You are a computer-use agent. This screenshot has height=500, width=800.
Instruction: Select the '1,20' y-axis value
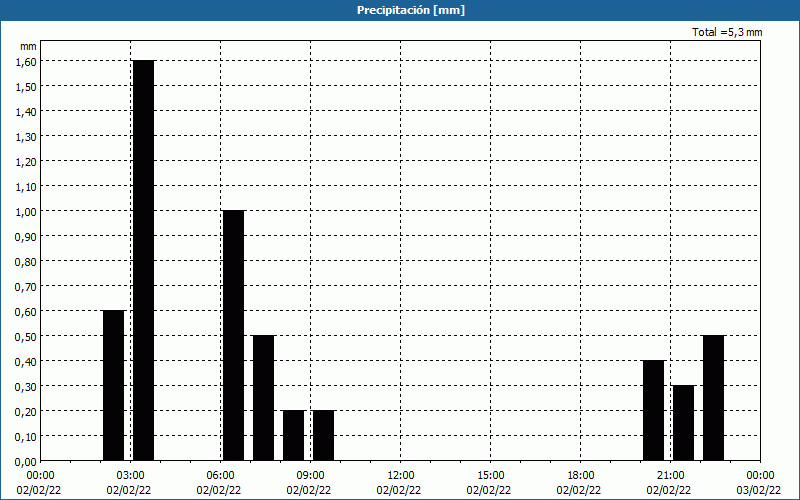tap(26, 161)
